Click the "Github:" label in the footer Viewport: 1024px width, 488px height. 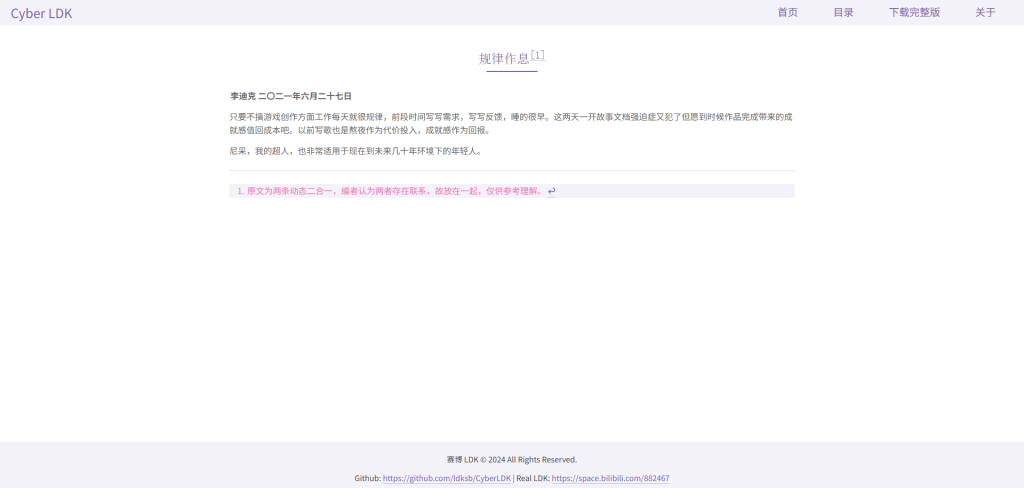(367, 479)
